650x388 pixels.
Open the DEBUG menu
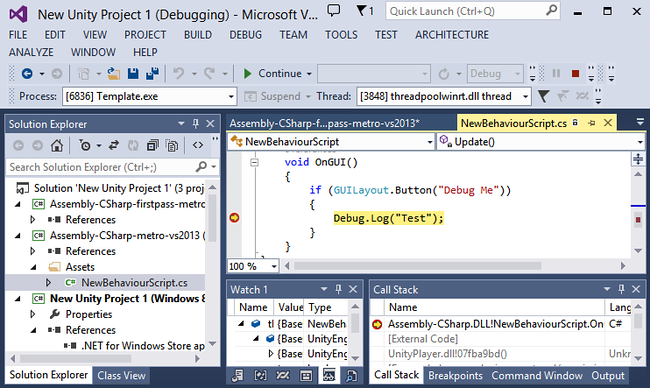coord(245,35)
